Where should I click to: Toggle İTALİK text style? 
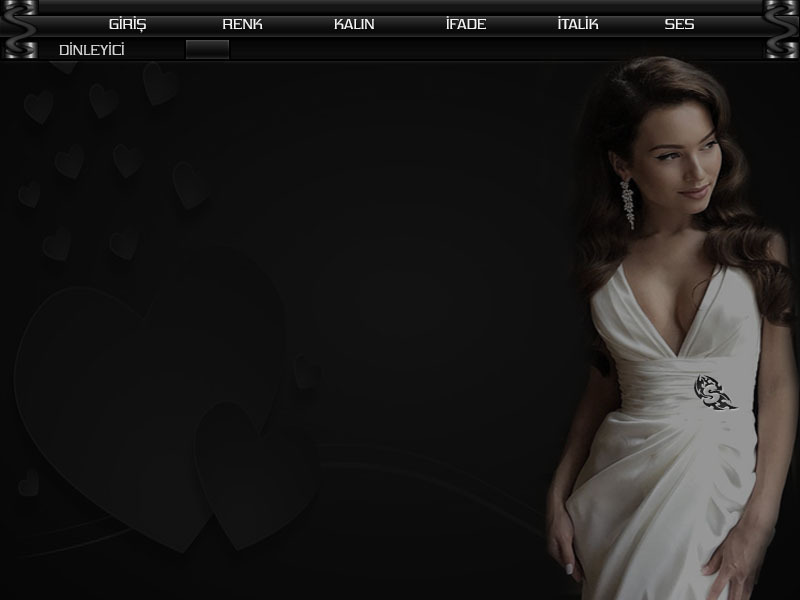[x=578, y=23]
